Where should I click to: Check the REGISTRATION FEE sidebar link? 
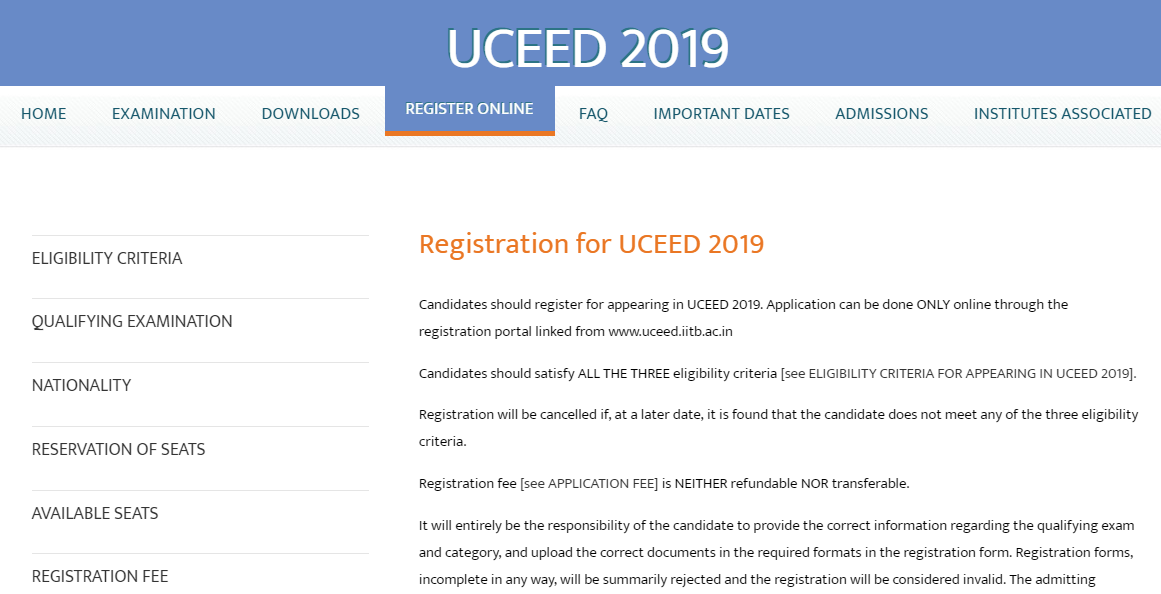[100, 576]
